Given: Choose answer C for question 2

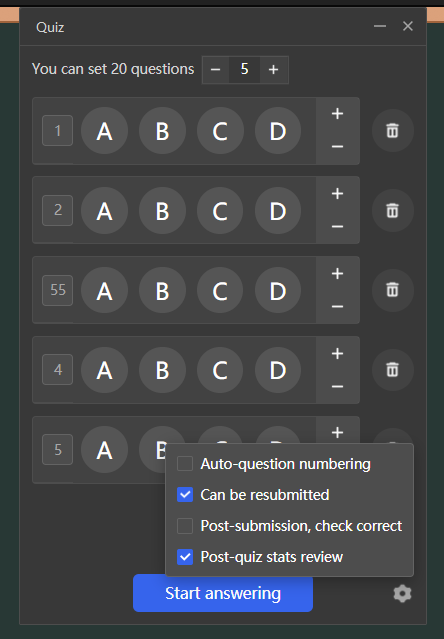Looking at the screenshot, I should (220, 211).
